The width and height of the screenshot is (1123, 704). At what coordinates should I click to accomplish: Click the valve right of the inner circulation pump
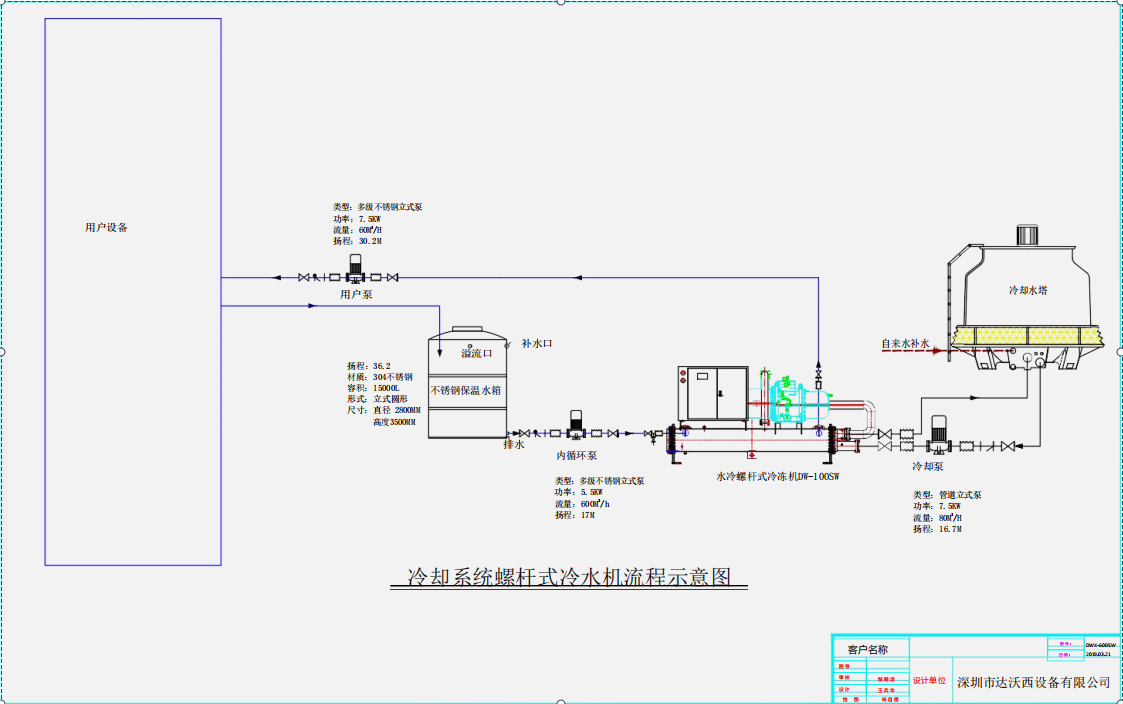(613, 433)
